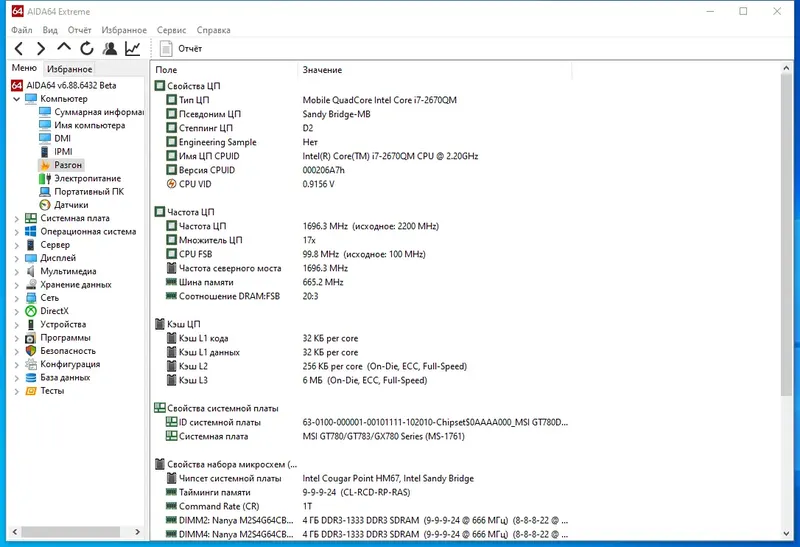The height and width of the screenshot is (547, 800).
Task: Click the Системная плата motherboard icon
Action: 31,218
